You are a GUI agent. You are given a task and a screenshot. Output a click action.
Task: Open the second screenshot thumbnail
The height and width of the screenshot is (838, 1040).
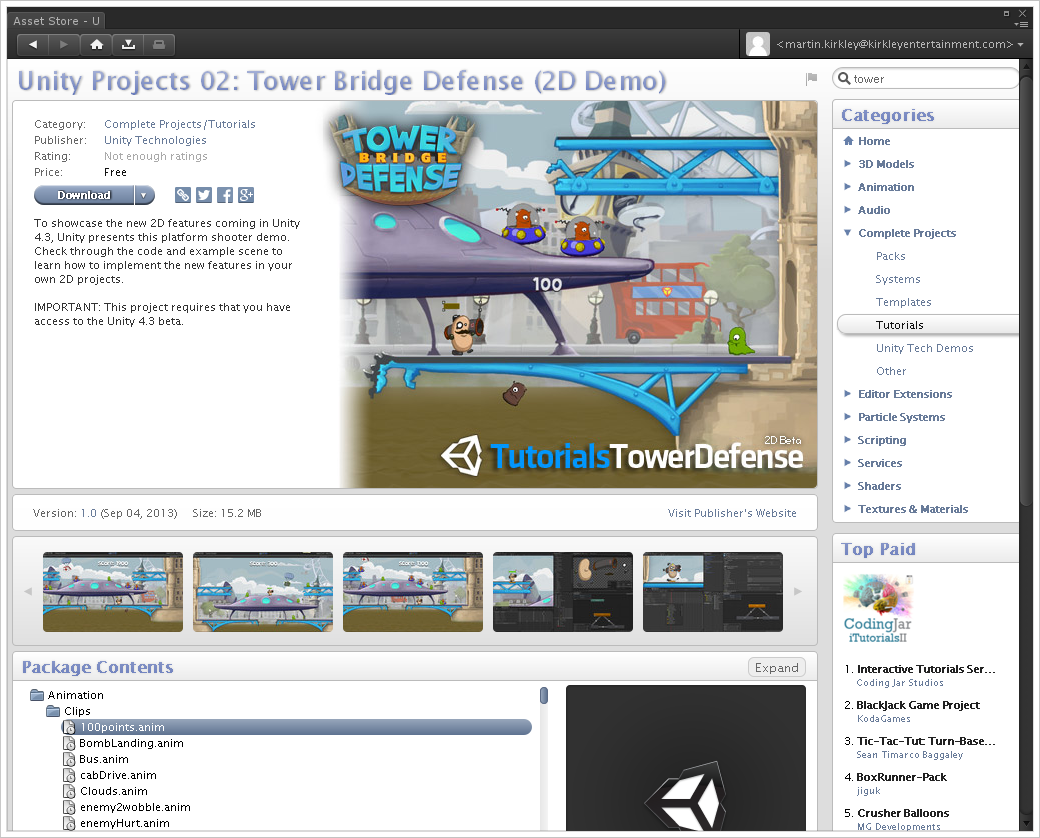click(x=263, y=592)
